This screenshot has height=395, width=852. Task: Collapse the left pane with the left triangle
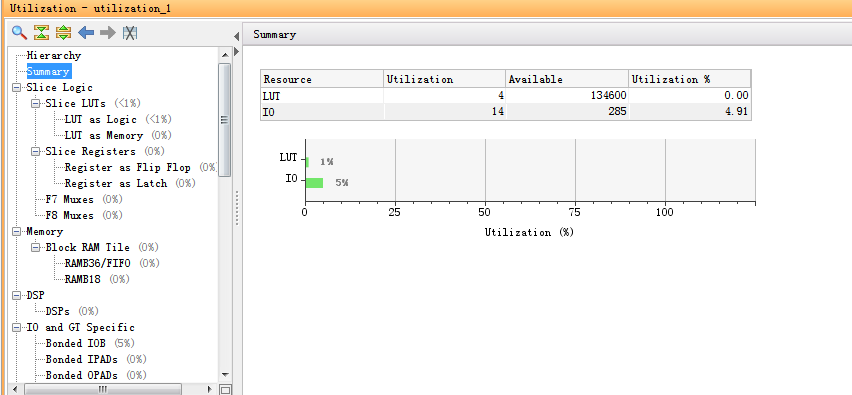pyautogui.click(x=236, y=36)
